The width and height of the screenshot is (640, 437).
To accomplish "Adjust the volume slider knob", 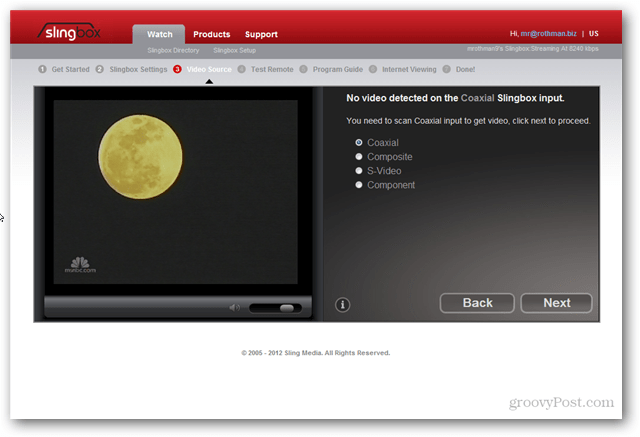I will [x=287, y=308].
